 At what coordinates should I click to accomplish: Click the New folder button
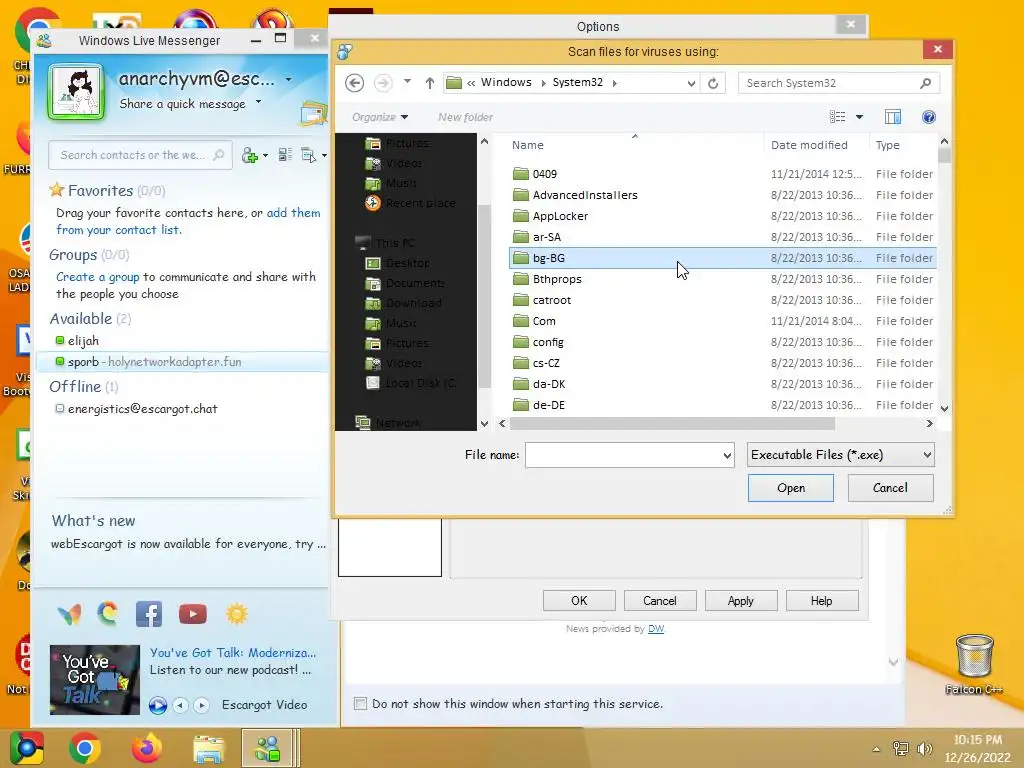(x=465, y=117)
